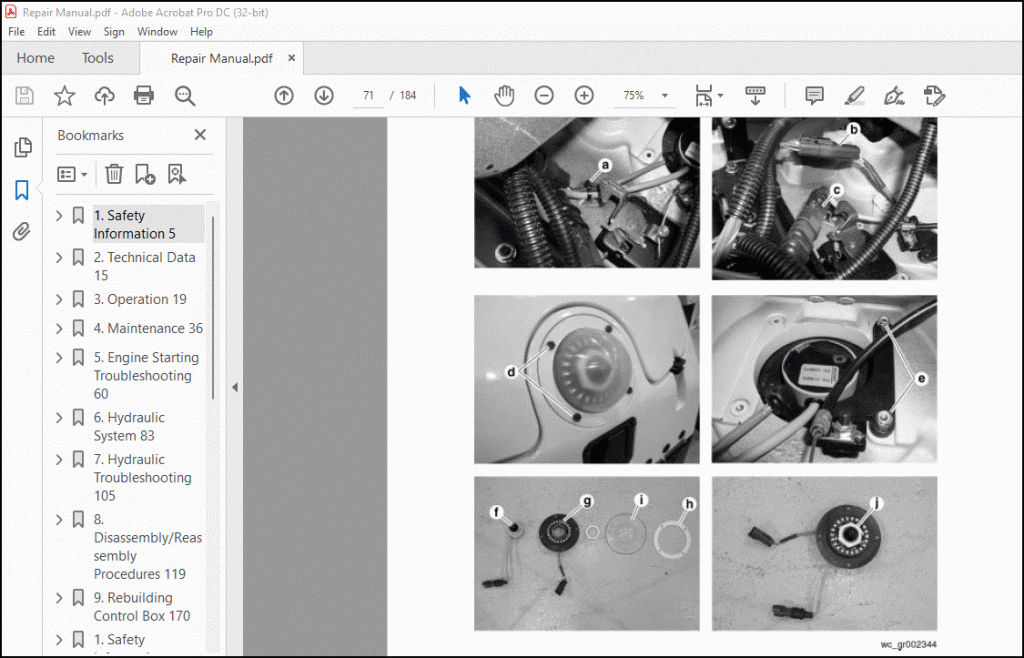Jump to Engine Starting Troubleshooting bookmark
The image size is (1024, 658).
pyautogui.click(x=146, y=375)
